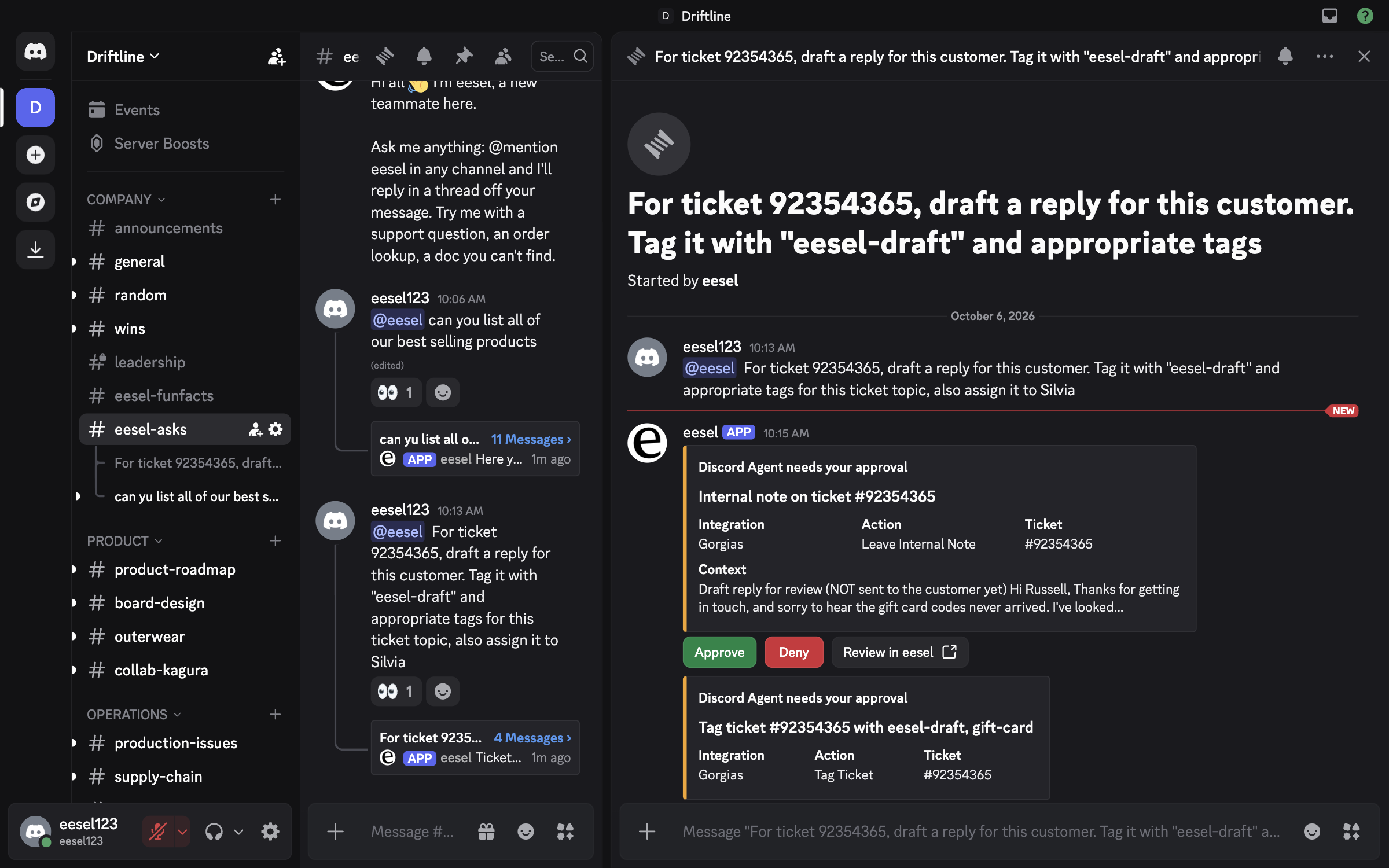This screenshot has width=1389, height=868.
Task: Go to the product-roadmap channel
Action: coord(185,569)
